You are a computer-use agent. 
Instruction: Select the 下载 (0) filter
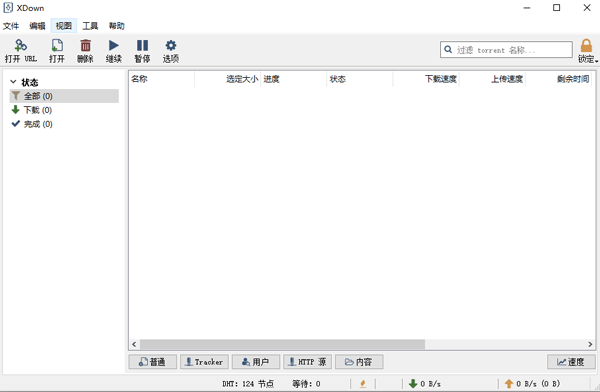tap(38, 110)
